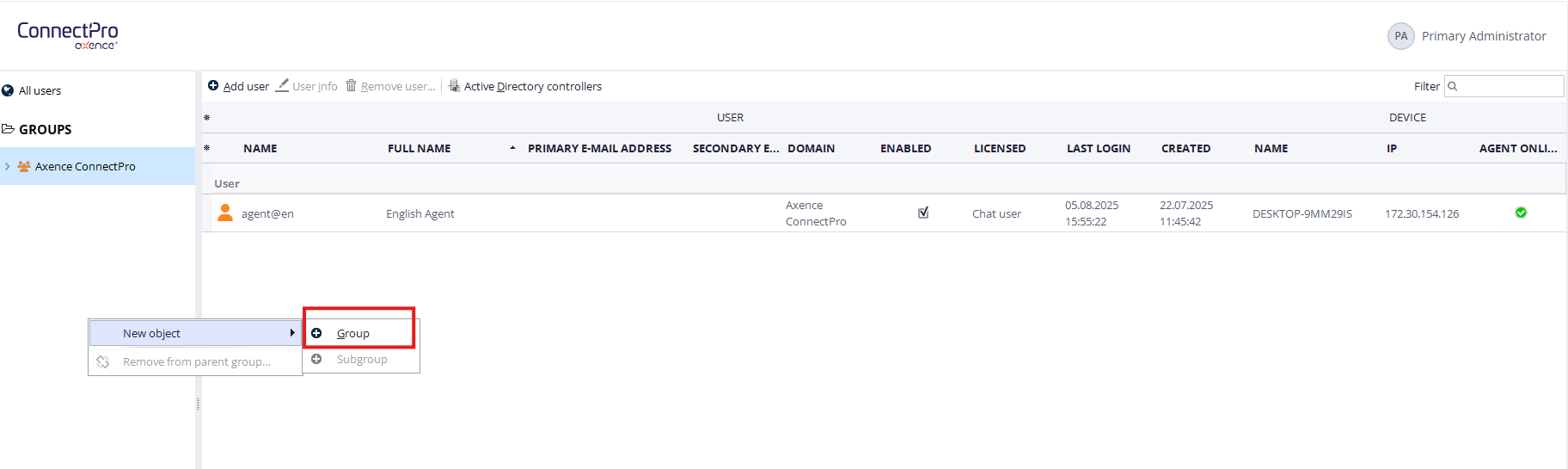Screen dimensions: 1568x469
Task: Click the Remove user trash icon
Action: pos(351,86)
